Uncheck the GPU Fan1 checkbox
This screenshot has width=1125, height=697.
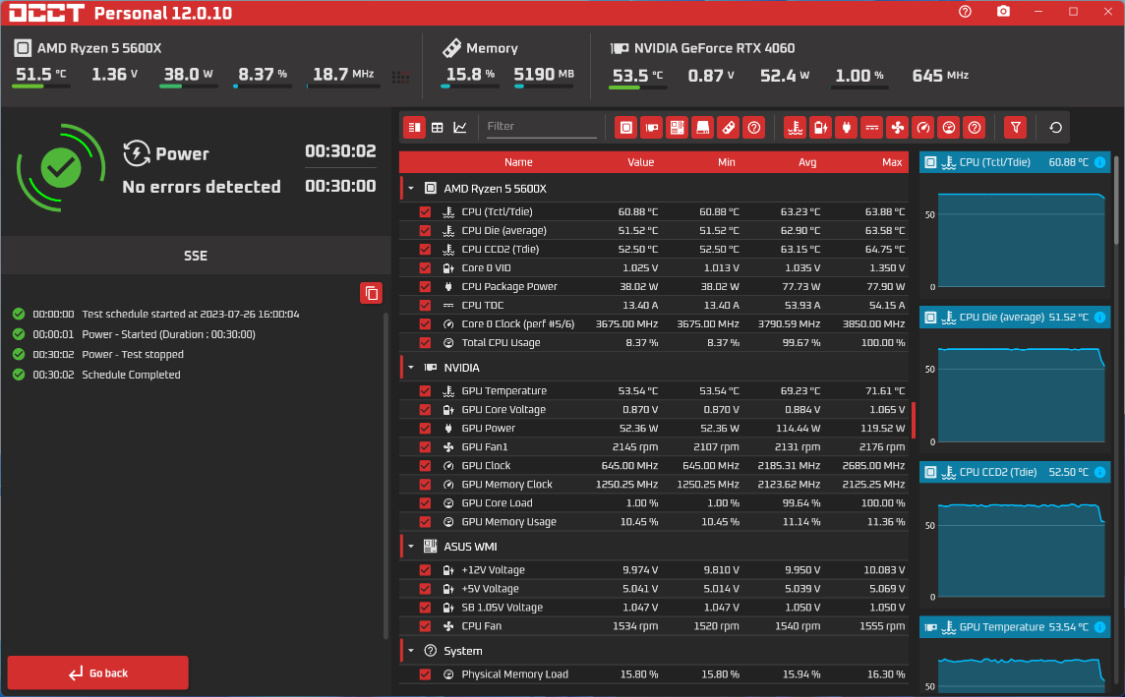tap(425, 446)
